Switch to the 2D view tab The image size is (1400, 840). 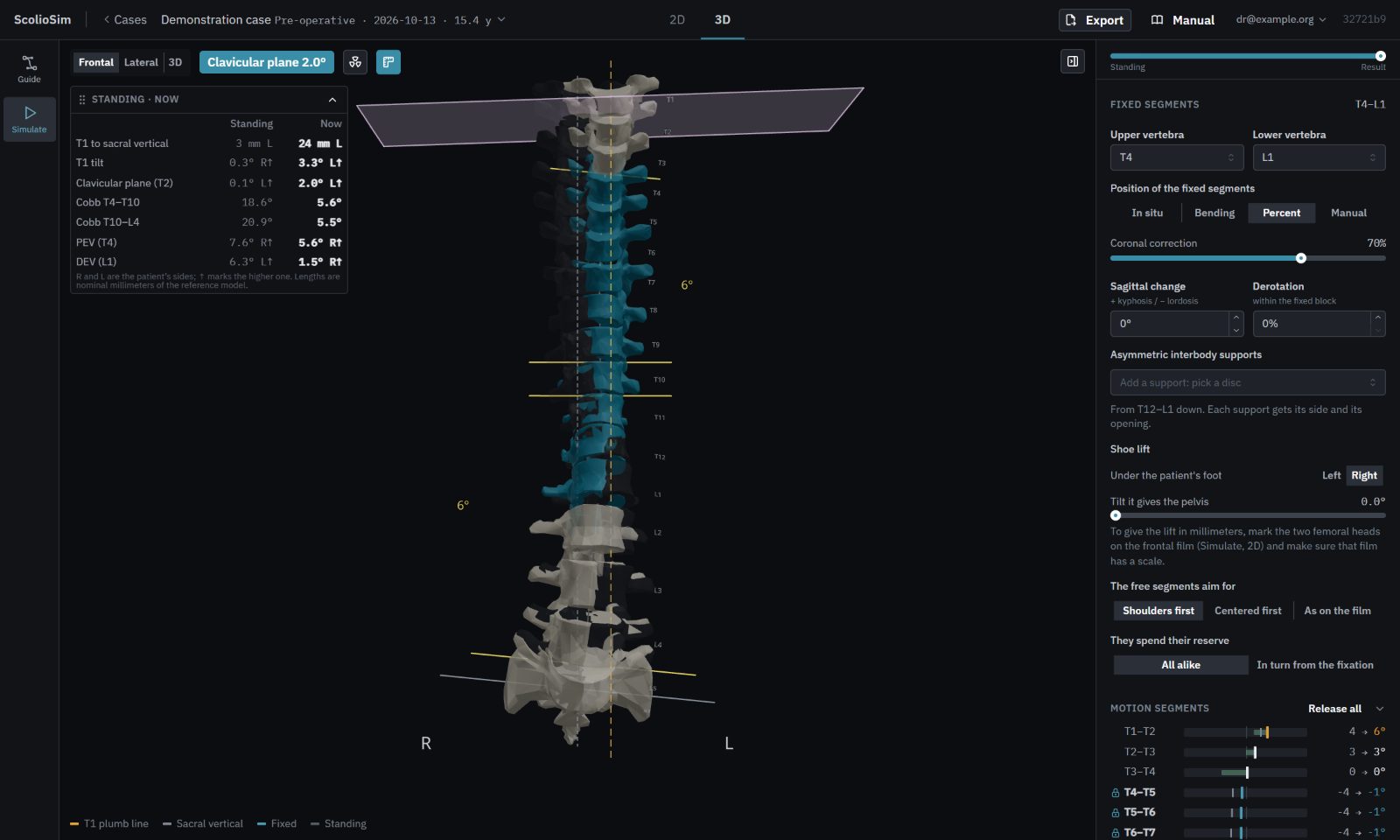point(677,19)
